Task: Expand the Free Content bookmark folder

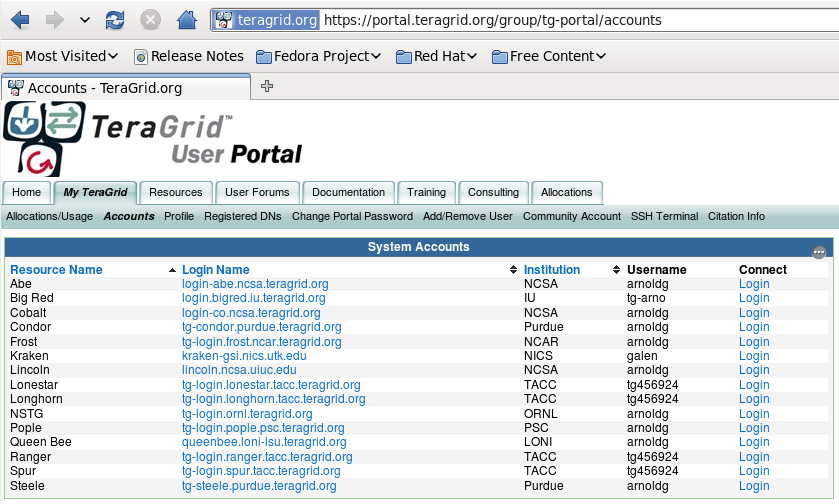Action: (x=548, y=56)
